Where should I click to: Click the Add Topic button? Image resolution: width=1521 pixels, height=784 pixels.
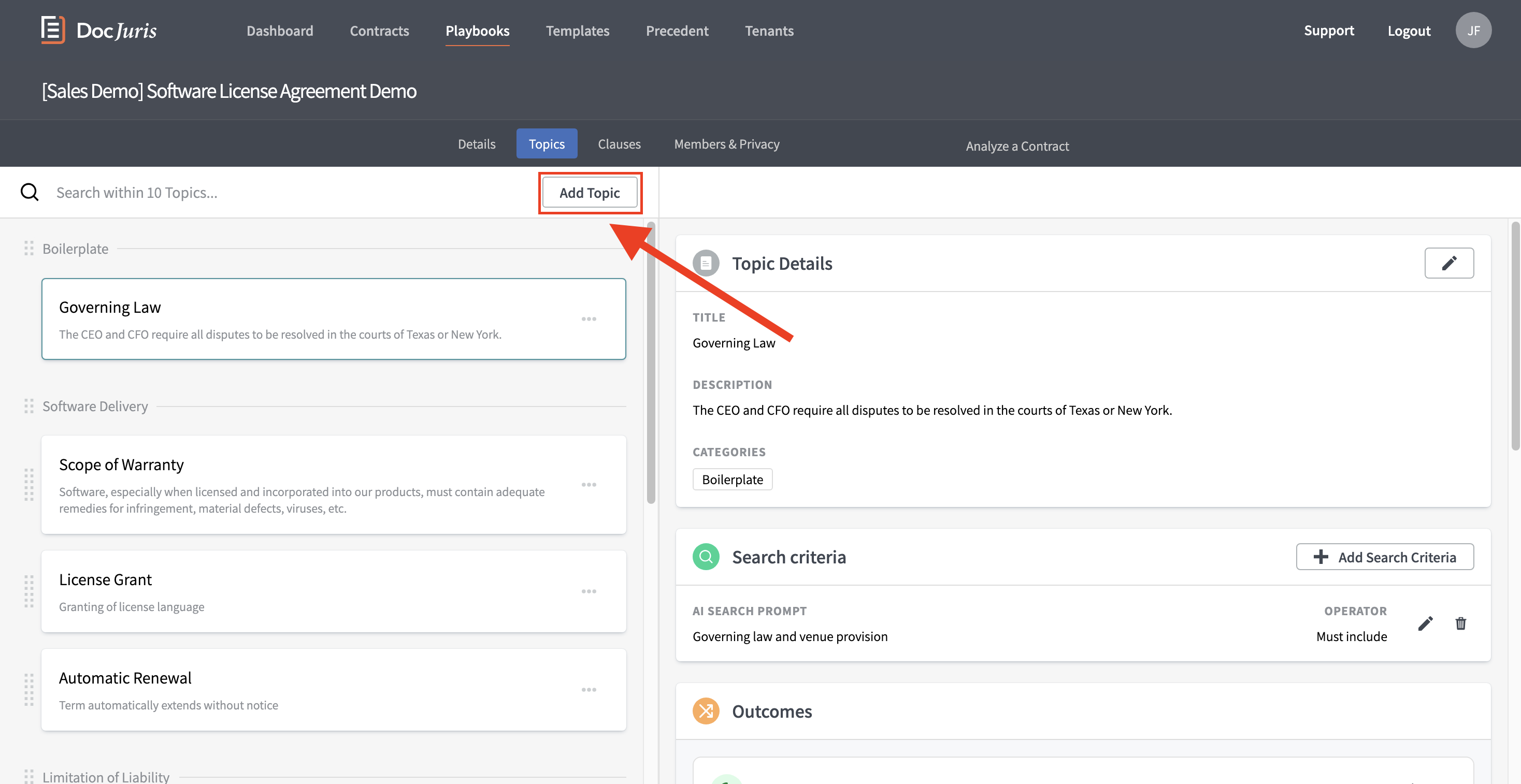tap(589, 193)
